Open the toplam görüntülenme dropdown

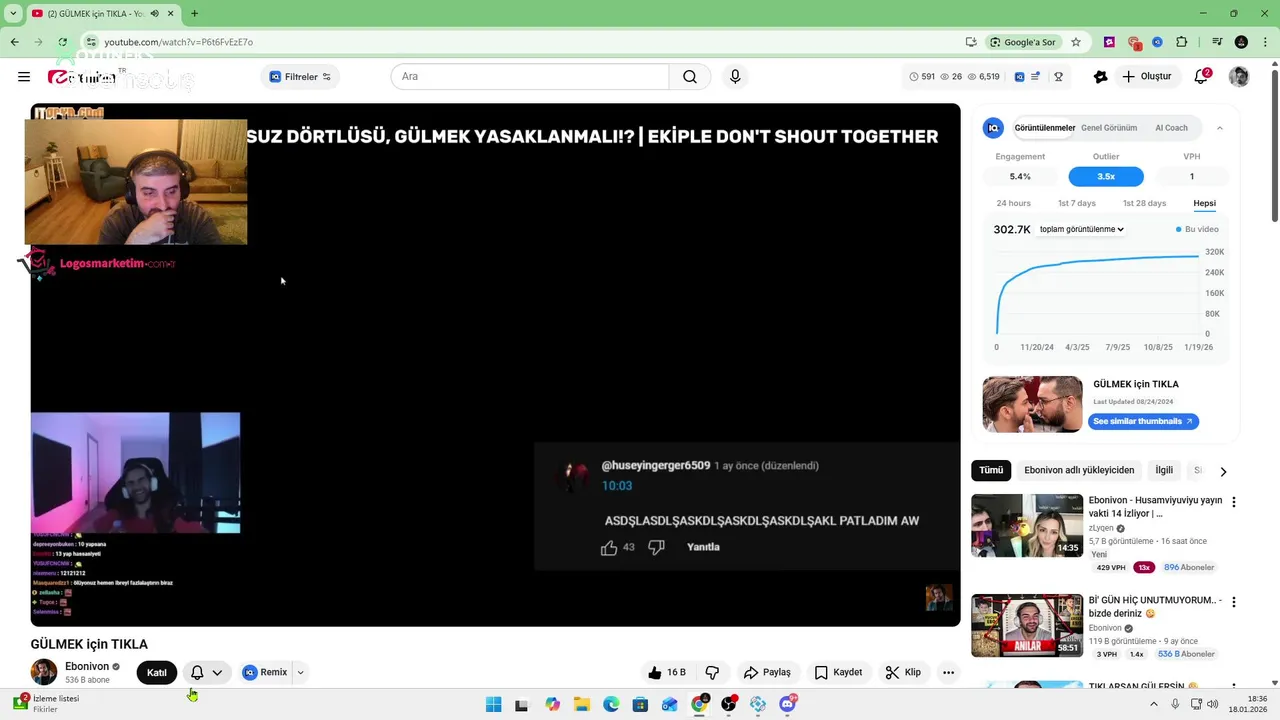1081,229
